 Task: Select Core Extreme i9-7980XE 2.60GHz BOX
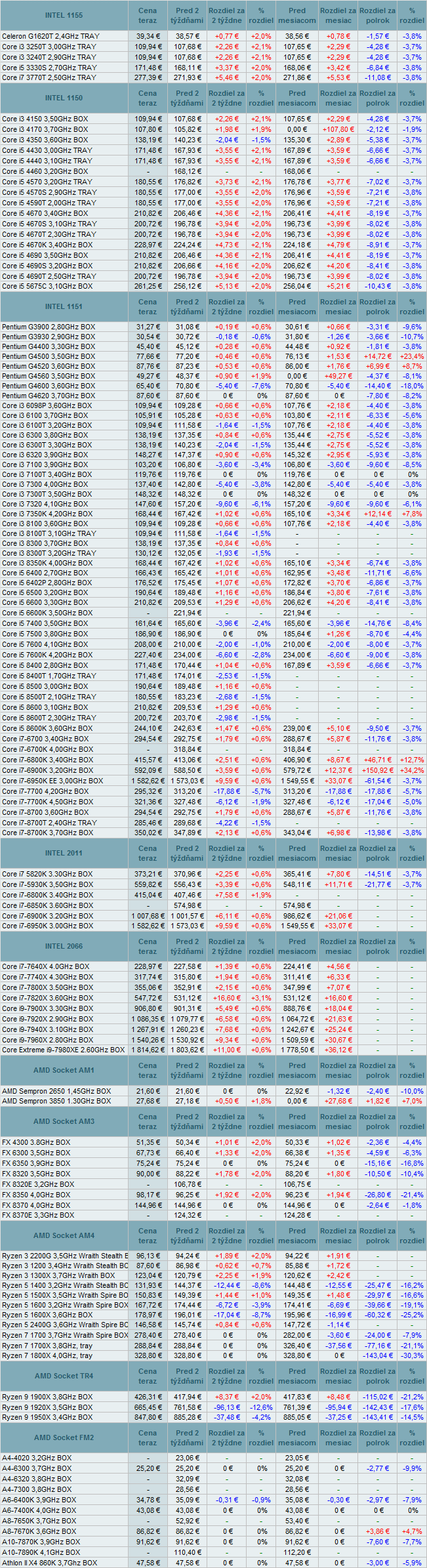coord(63,1050)
